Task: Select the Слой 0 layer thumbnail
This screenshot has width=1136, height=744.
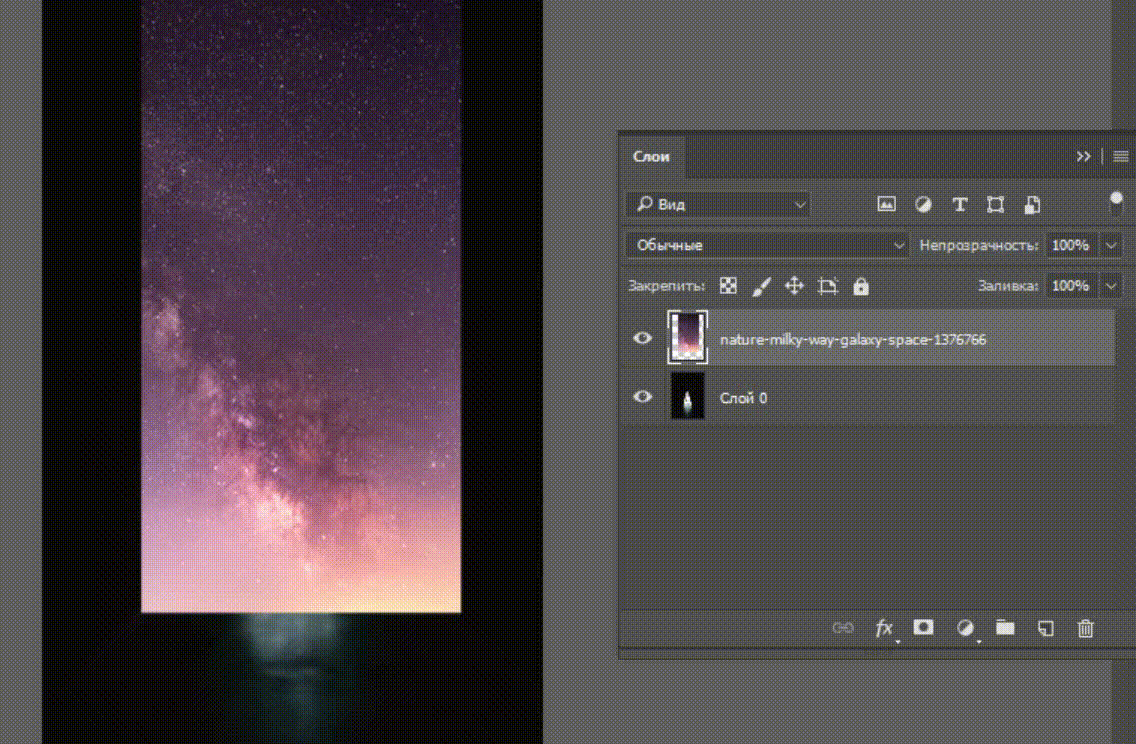Action: [x=688, y=396]
